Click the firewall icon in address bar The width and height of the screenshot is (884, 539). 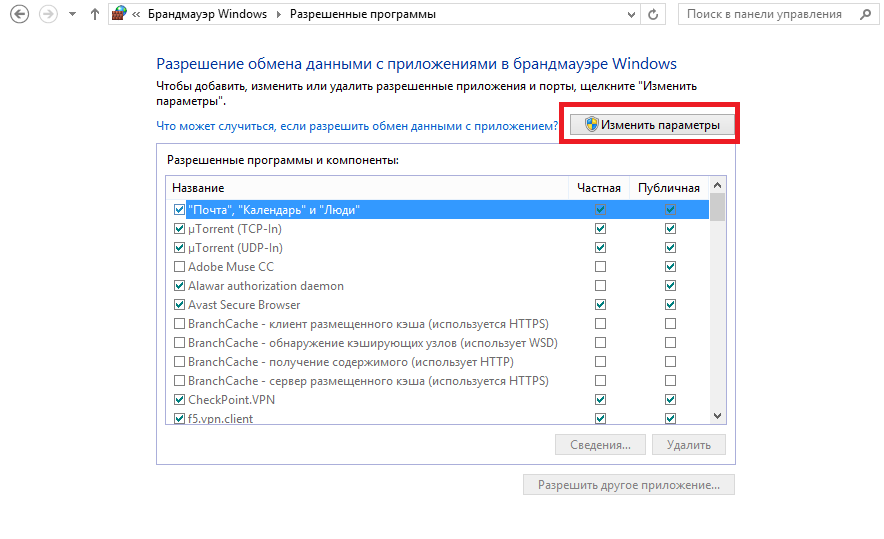(119, 14)
